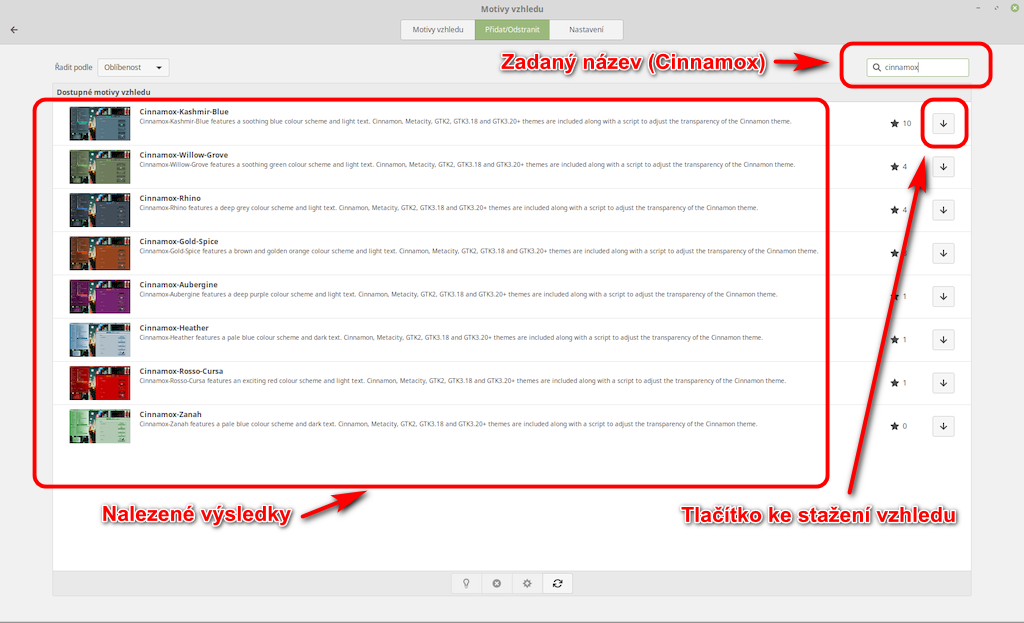Select the Cinnamox-Willow-Grove title text
The image size is (1024, 623).
(x=184, y=155)
